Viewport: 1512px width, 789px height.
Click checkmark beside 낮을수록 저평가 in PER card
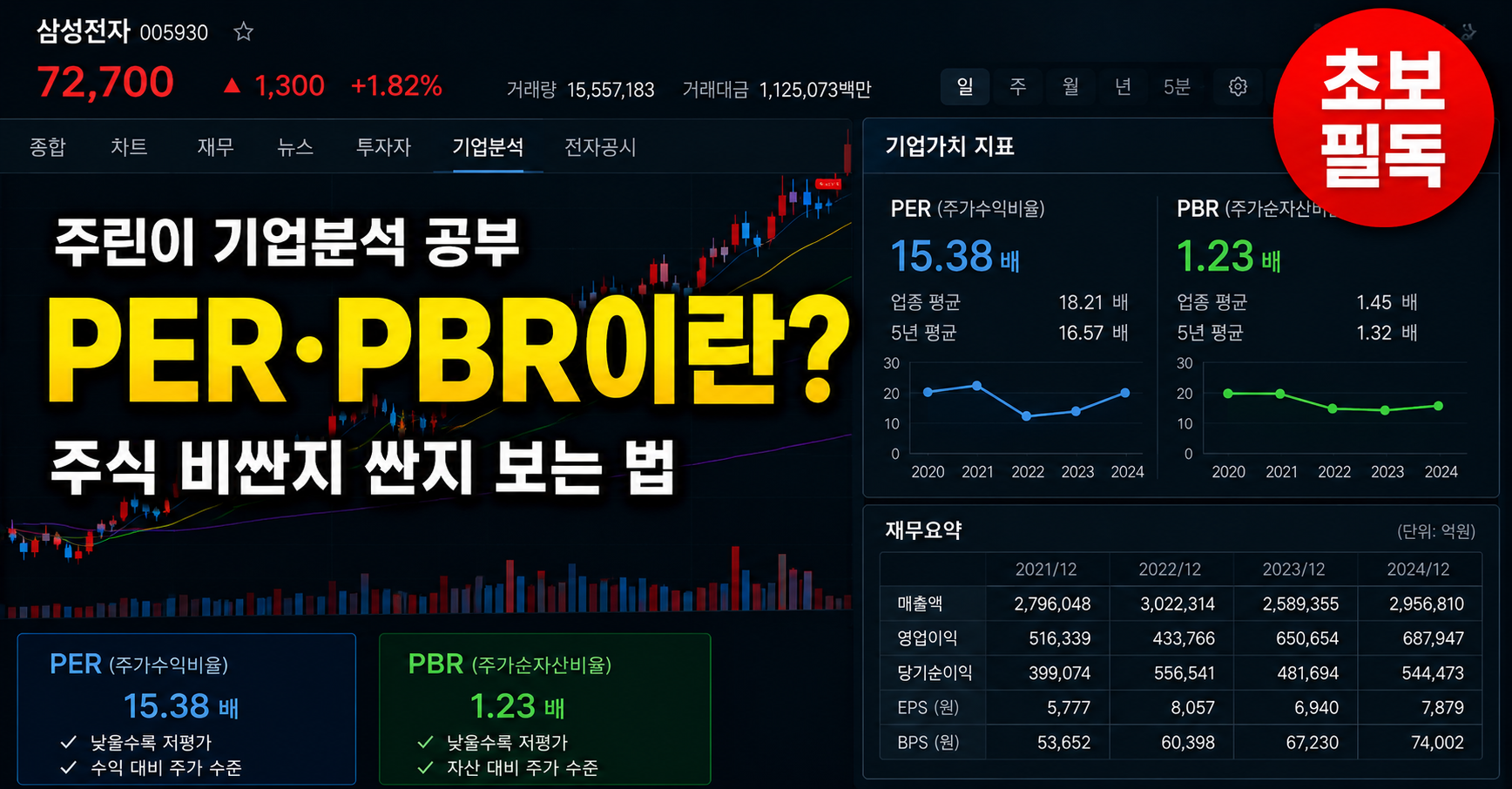click(69, 742)
